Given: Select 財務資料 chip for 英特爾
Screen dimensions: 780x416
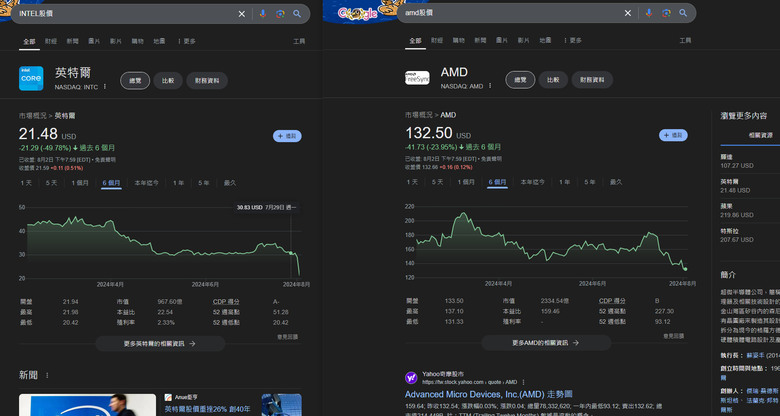Looking at the screenshot, I should 207,81.
